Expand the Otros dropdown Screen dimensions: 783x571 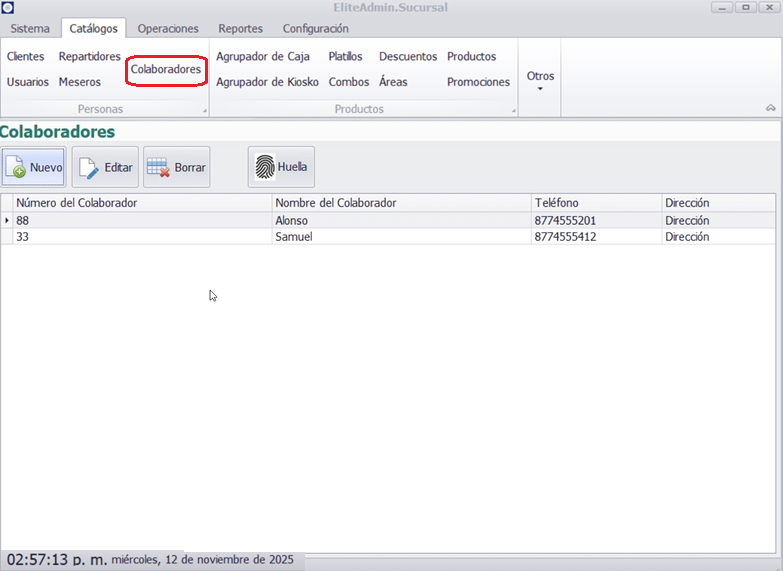click(540, 80)
